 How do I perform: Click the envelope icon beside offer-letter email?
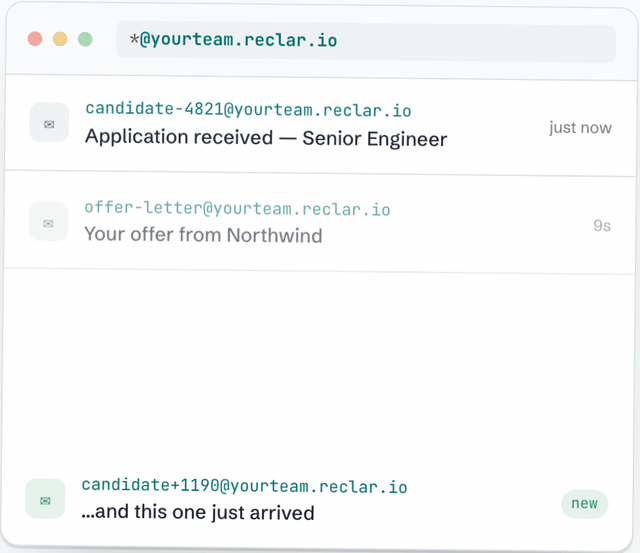[48, 221]
